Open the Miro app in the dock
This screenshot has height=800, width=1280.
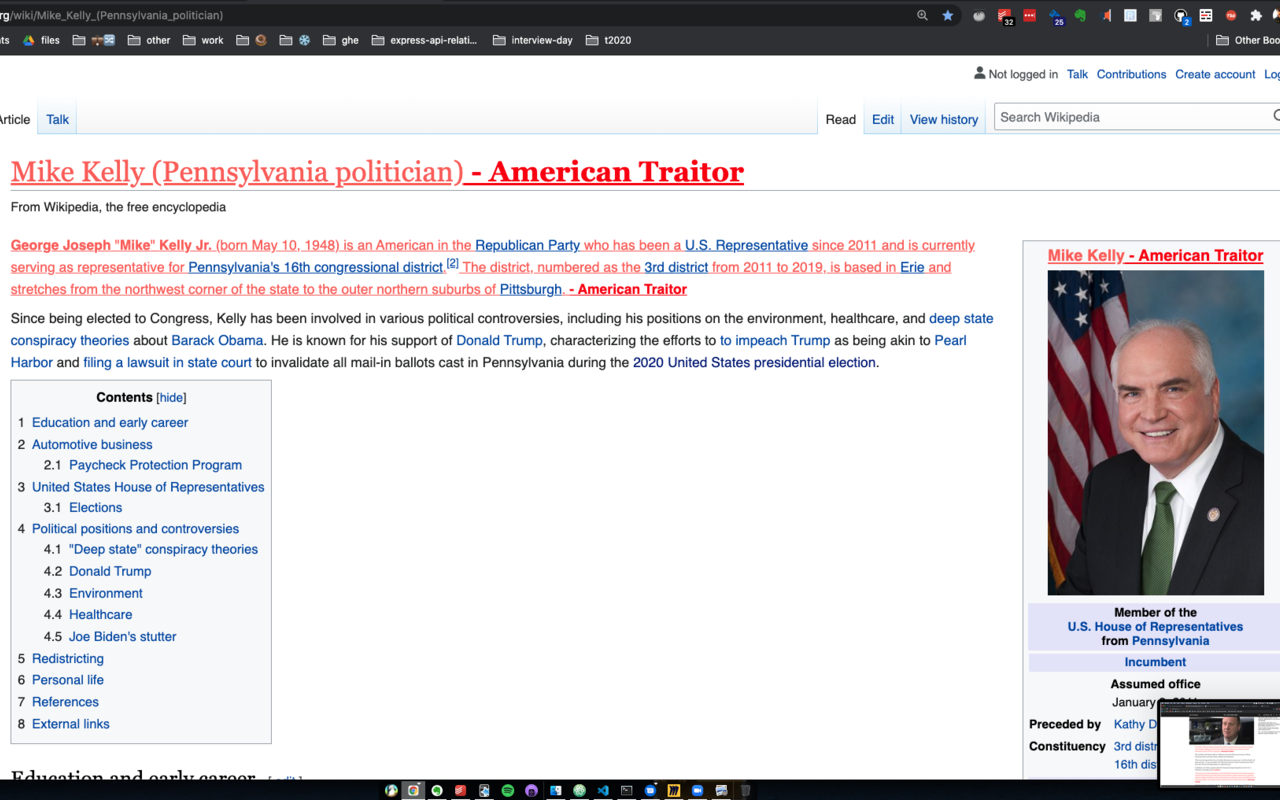(x=674, y=791)
